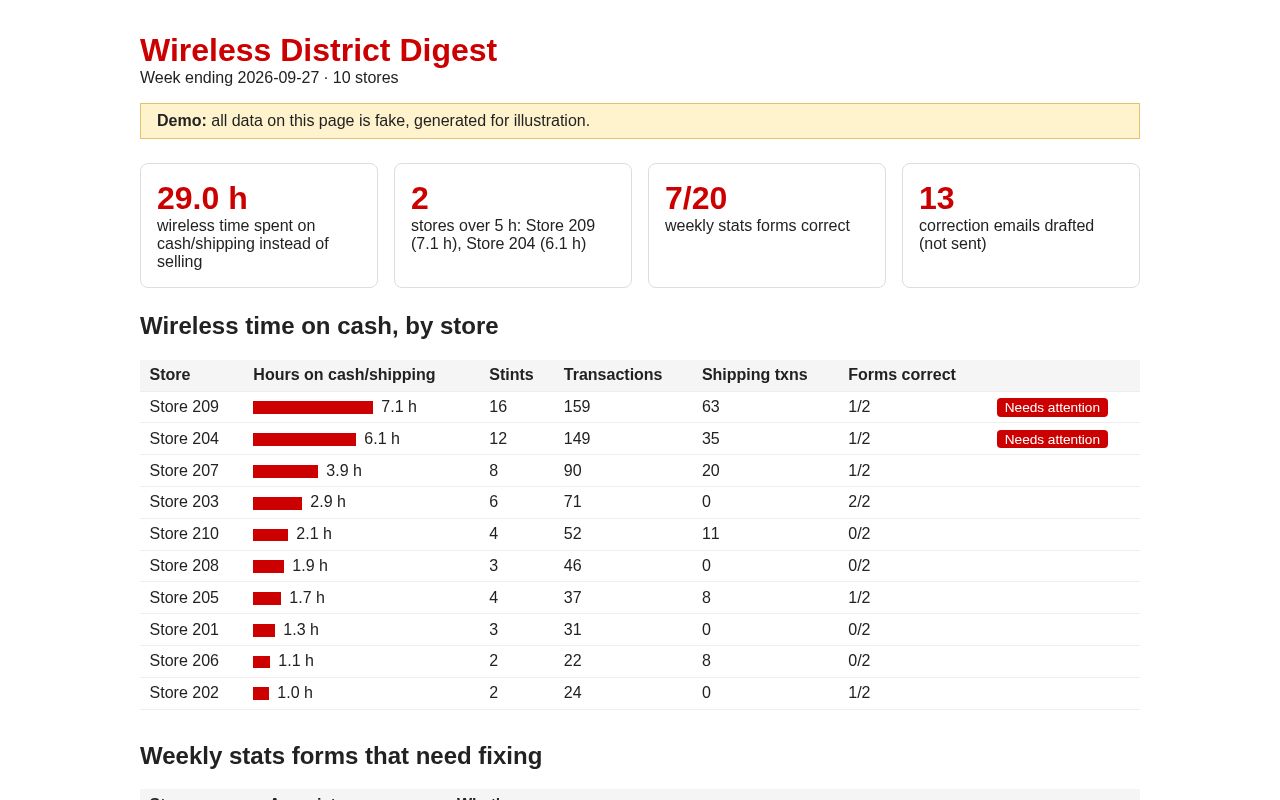Click the 'Wireless time on cash, by store' heading
Image resolution: width=1280 pixels, height=800 pixels.
[x=319, y=326]
